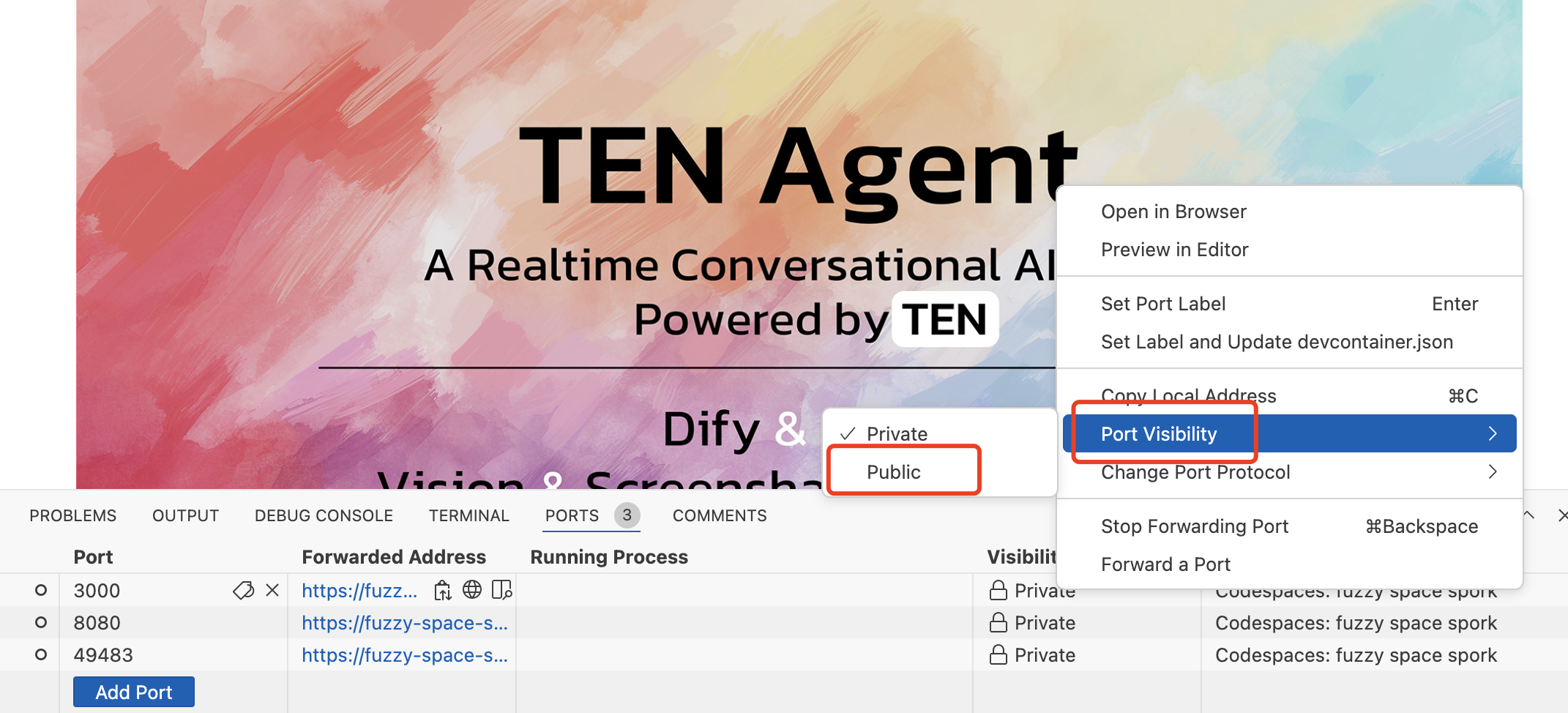
Task: Open forwarded address link for port 8080
Action: [x=405, y=622]
